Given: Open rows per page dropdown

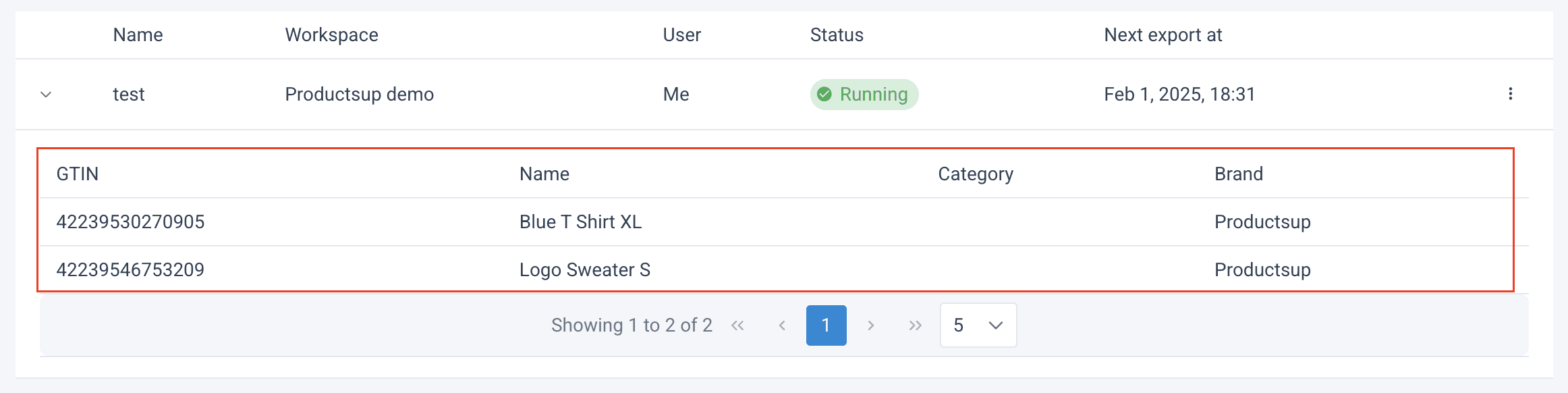Looking at the screenshot, I should (x=978, y=325).
